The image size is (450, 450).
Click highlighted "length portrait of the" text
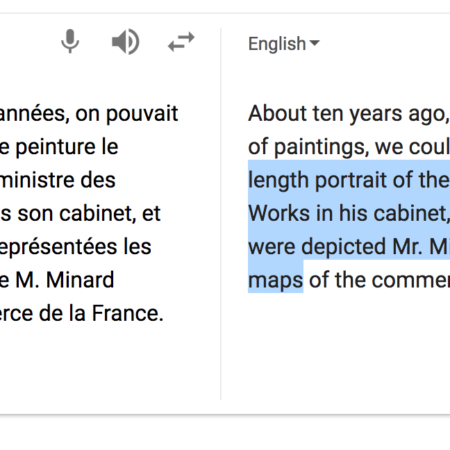[349, 180]
